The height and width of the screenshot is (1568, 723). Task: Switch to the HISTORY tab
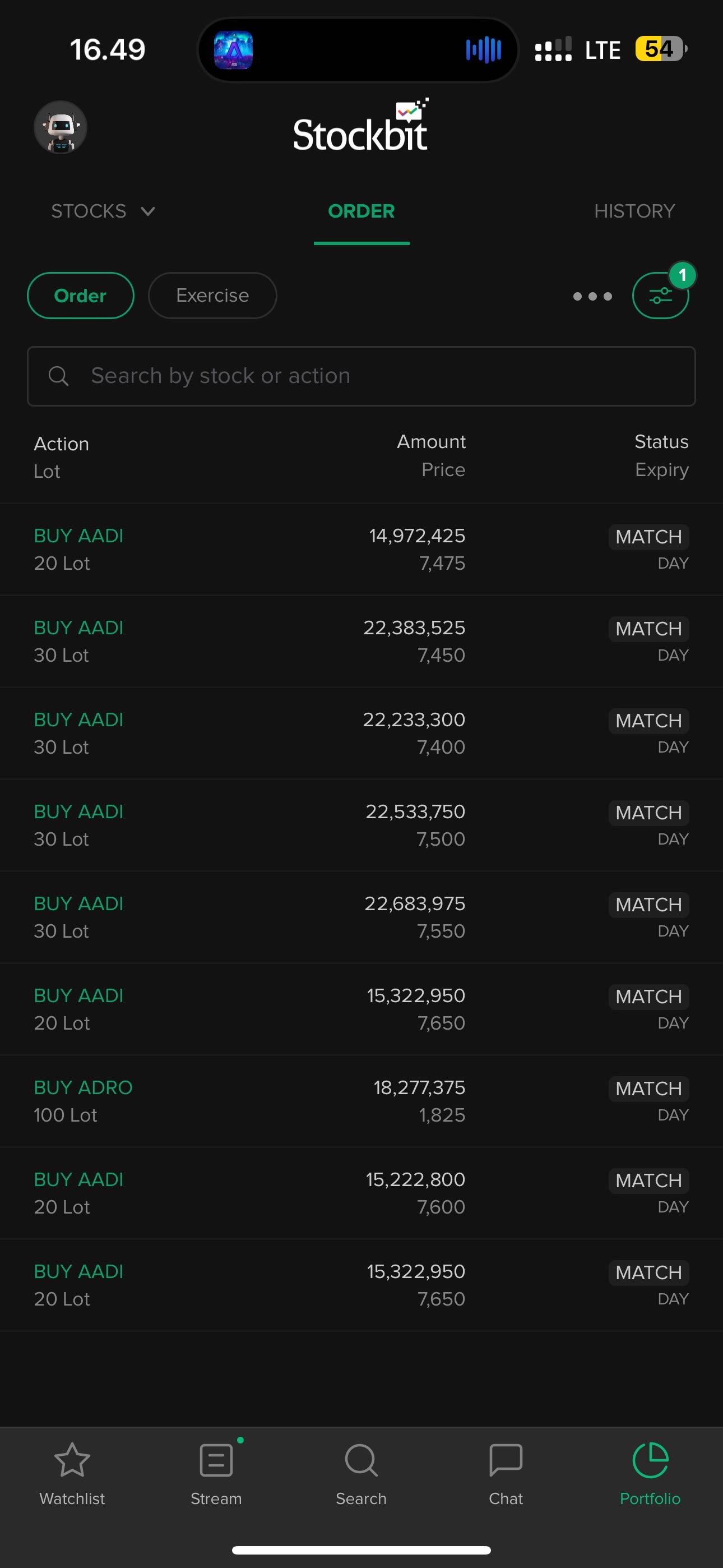click(634, 211)
